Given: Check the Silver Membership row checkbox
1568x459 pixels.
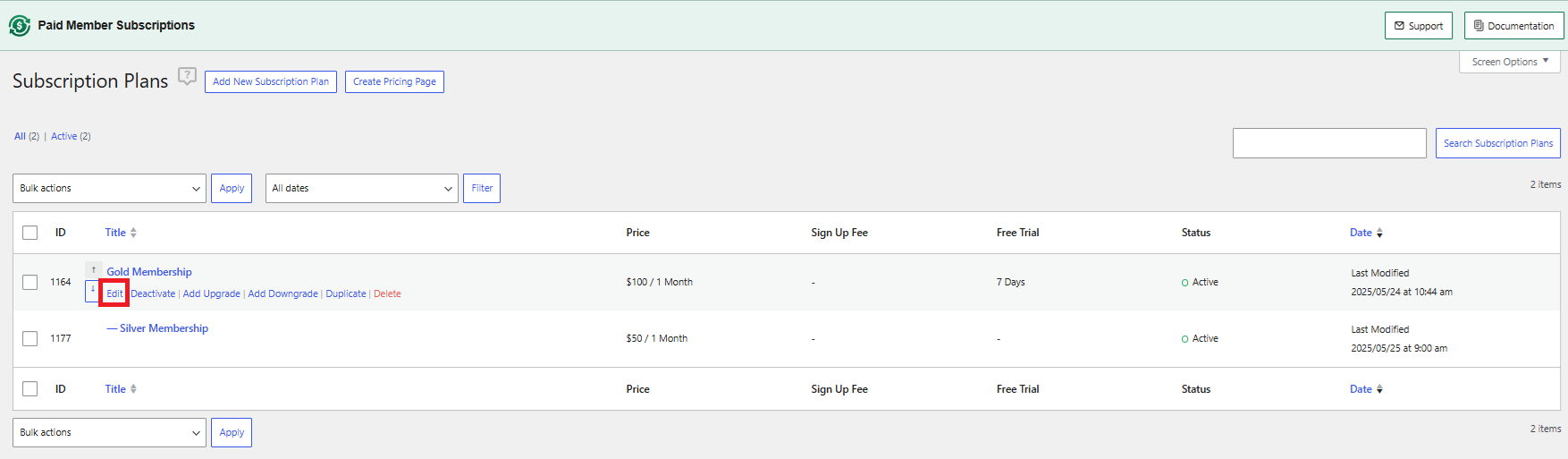Looking at the screenshot, I should click(30, 338).
